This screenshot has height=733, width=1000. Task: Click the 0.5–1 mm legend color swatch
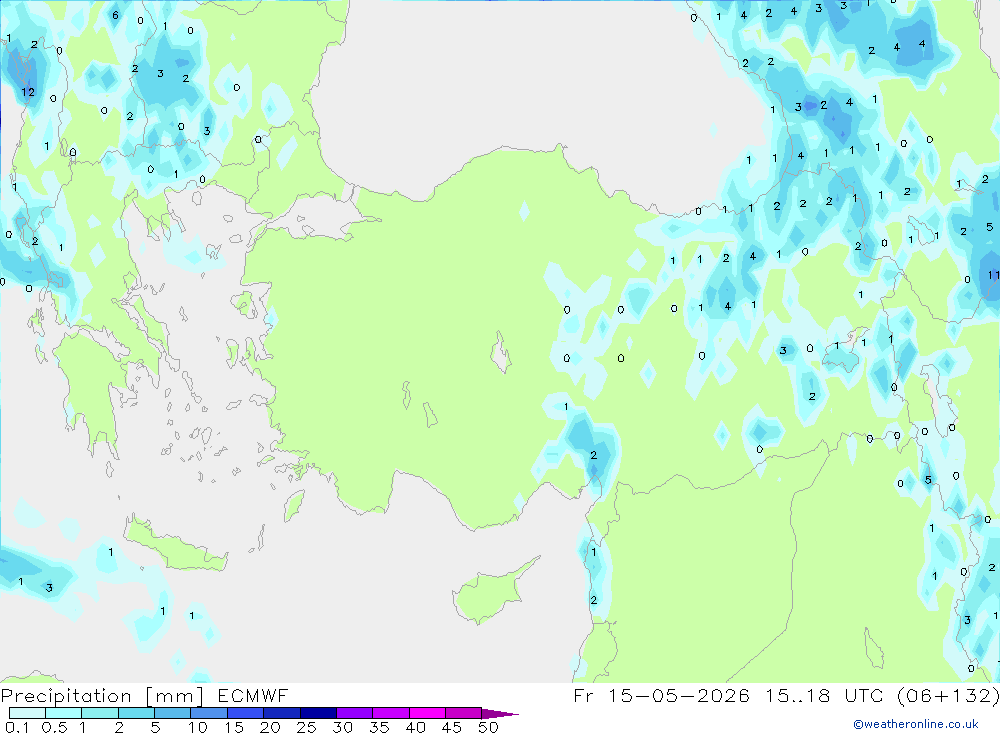64,713
